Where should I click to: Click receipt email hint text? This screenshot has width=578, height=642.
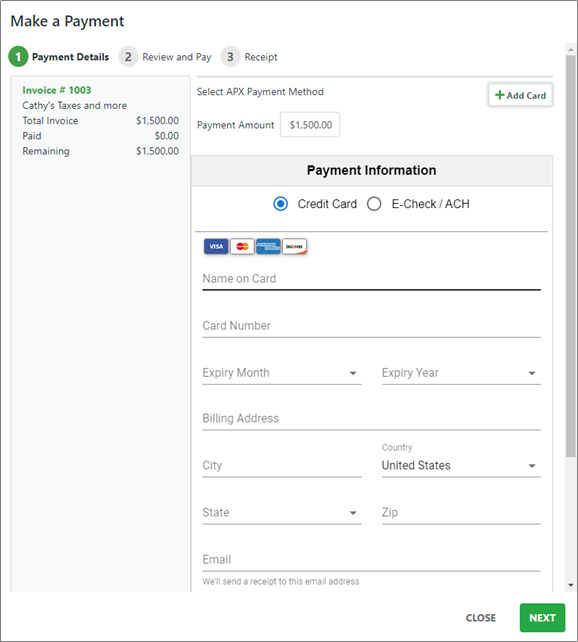(281, 581)
